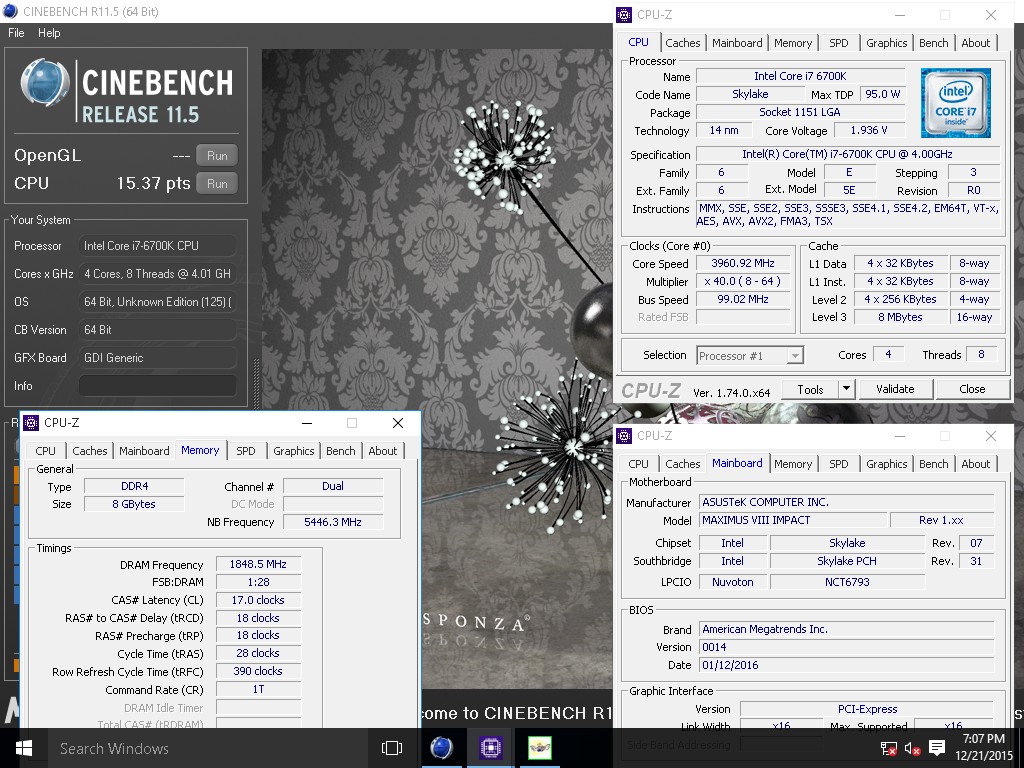This screenshot has width=1024, height=768.
Task: Switch to CPU-Z via its taskbar icon
Action: [x=490, y=748]
